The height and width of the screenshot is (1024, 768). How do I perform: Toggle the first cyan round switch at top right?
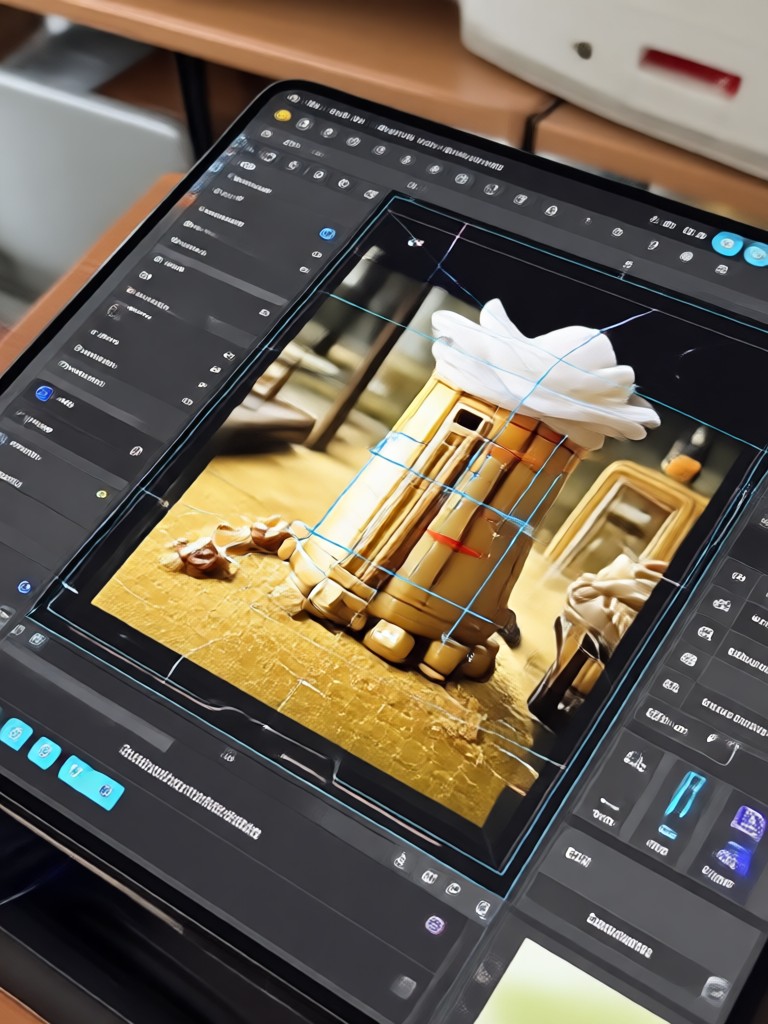(727, 244)
